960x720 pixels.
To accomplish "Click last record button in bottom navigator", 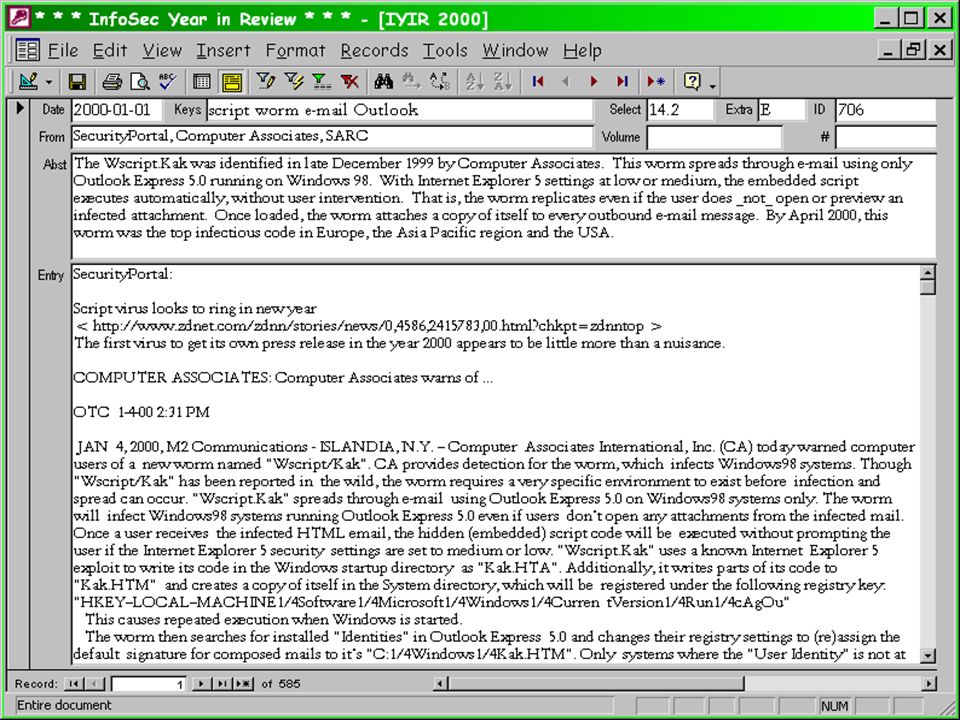I will tap(222, 683).
